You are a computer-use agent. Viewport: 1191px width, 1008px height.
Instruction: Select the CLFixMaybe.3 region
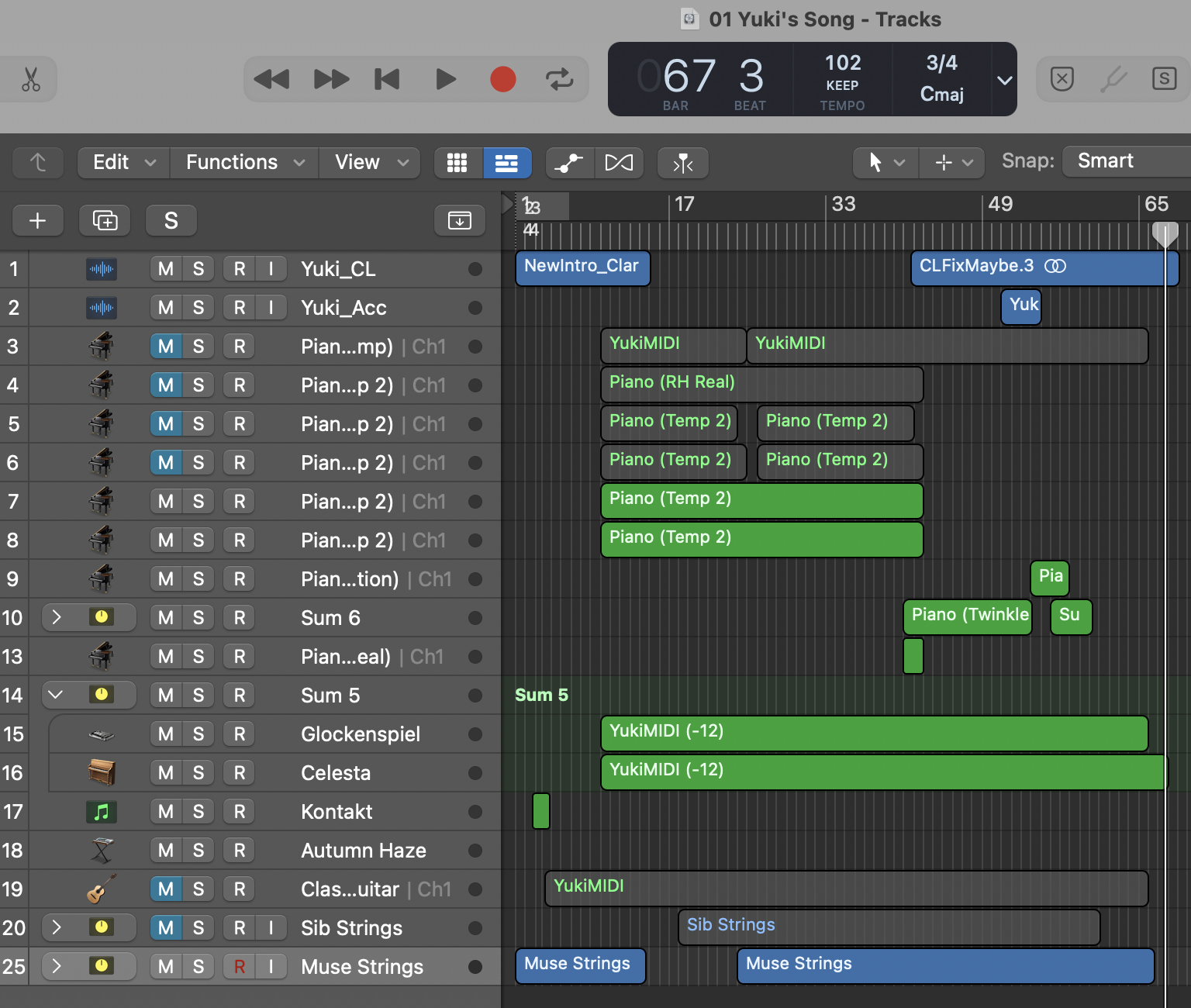pos(1044,268)
